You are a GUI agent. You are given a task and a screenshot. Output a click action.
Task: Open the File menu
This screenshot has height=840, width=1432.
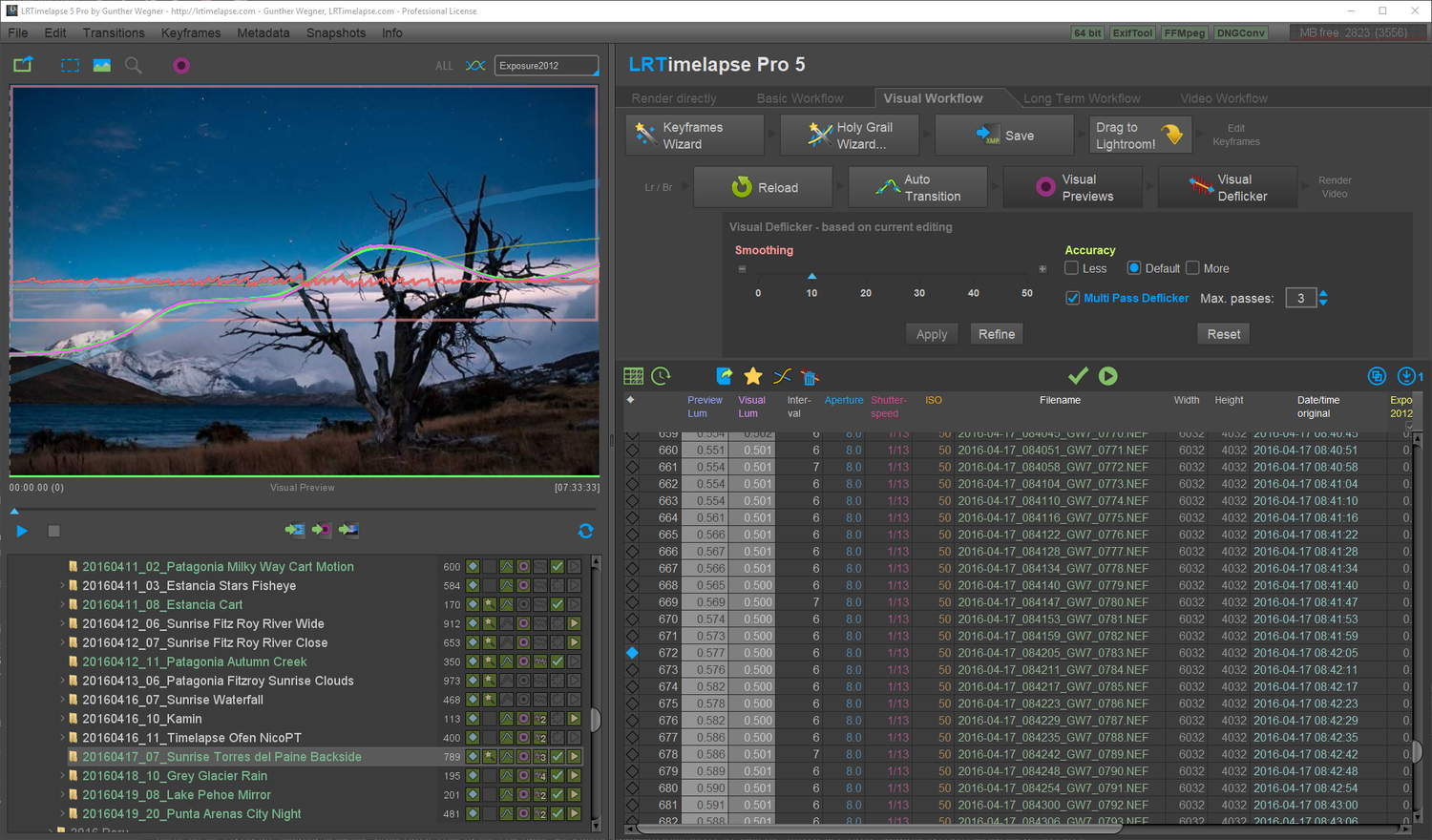pos(18,32)
